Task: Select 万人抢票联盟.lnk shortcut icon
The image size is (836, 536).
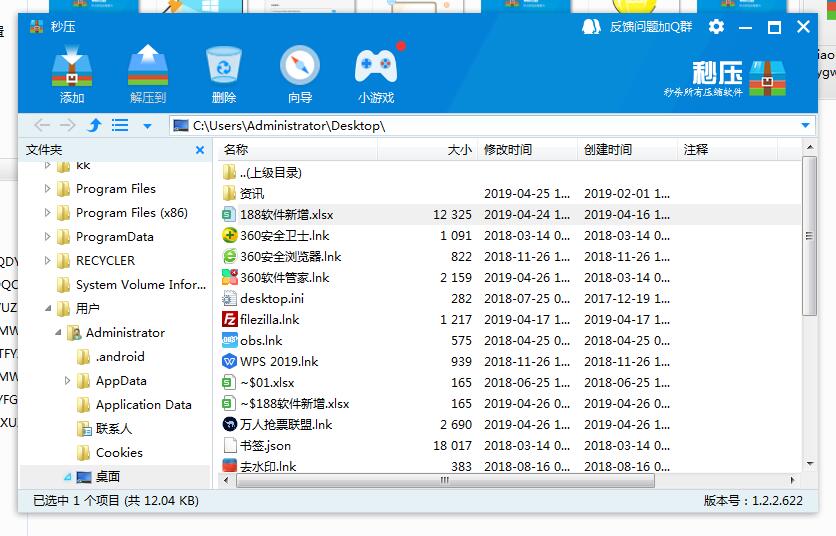Action: [229, 425]
